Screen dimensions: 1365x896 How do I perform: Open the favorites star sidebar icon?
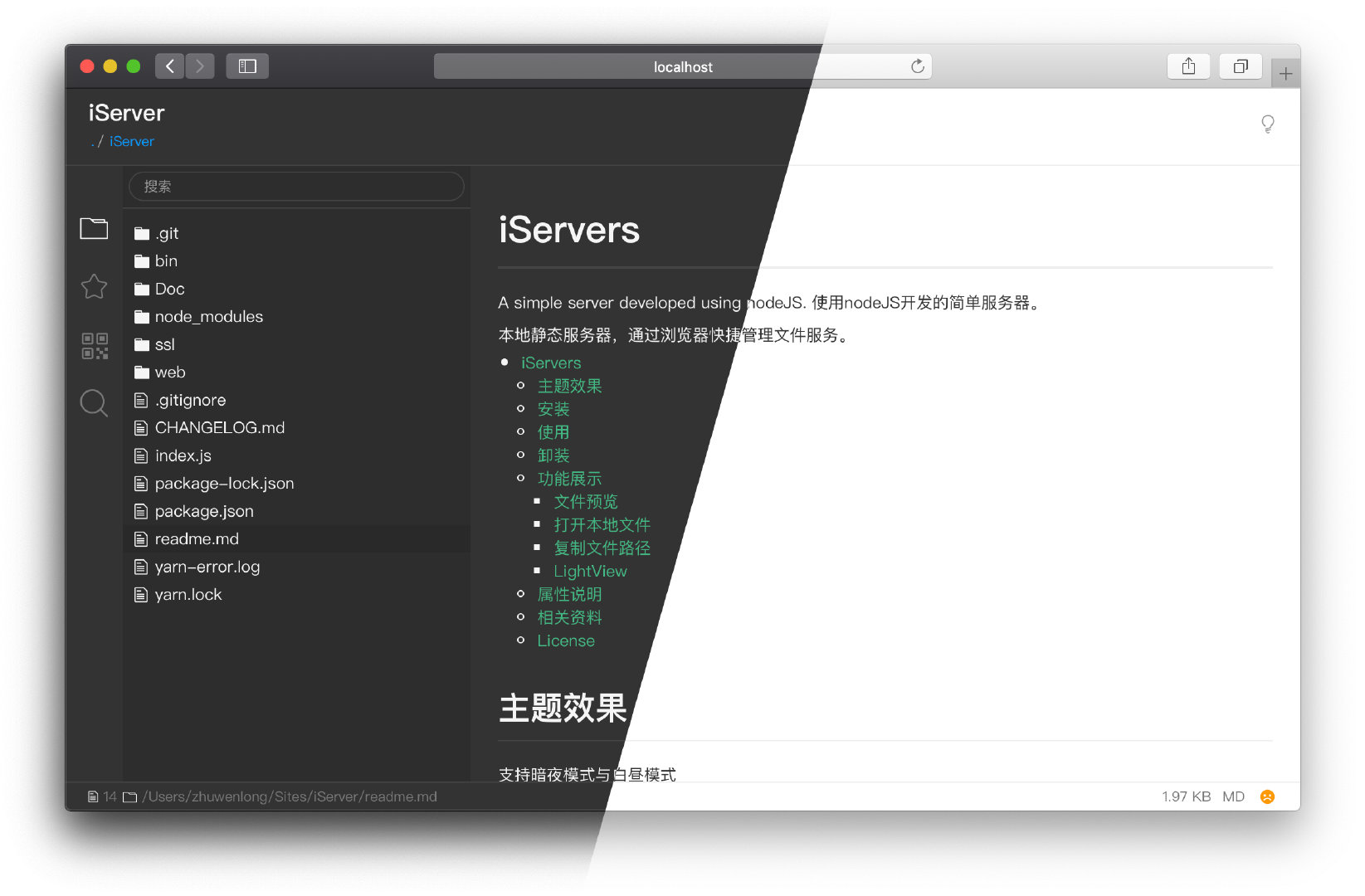pos(94,286)
